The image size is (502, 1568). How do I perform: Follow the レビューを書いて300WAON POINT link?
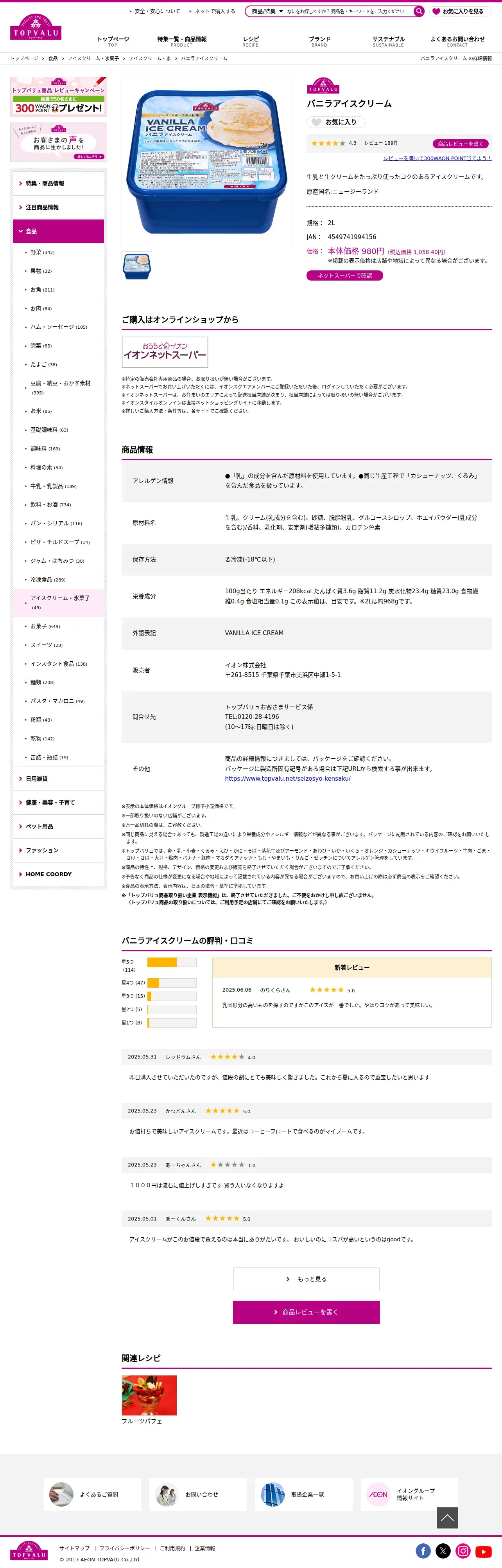(x=437, y=158)
